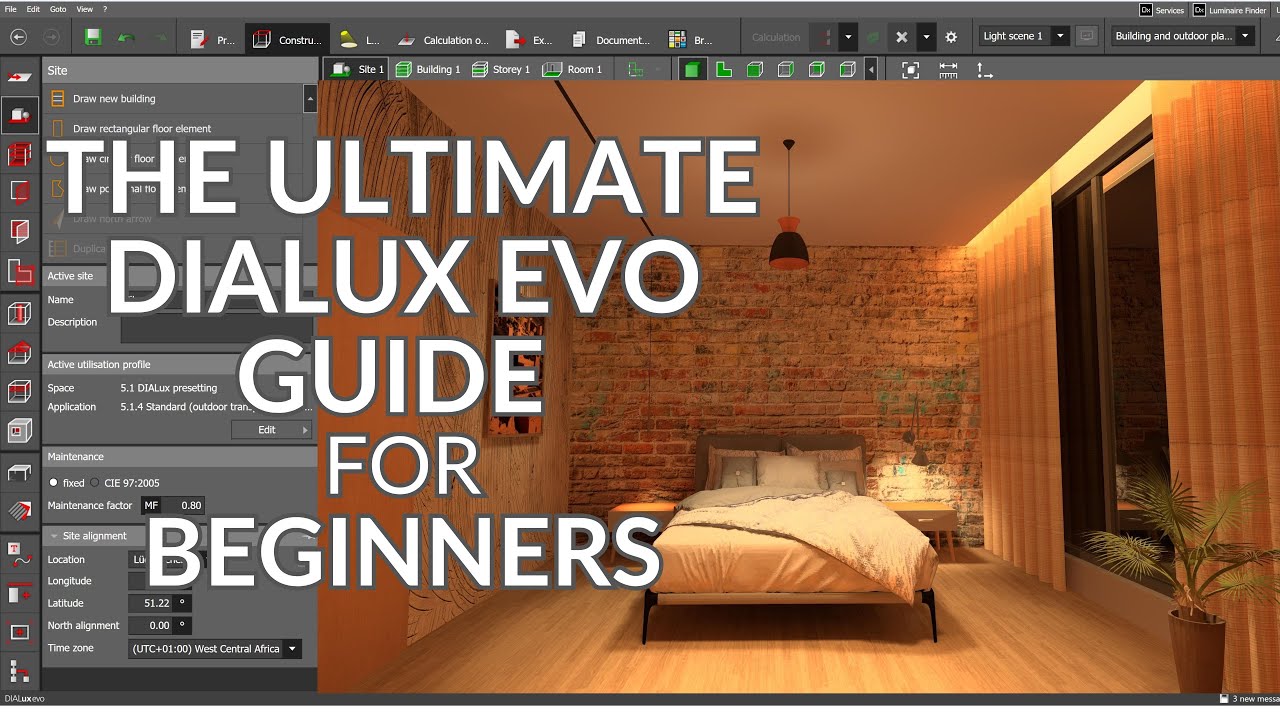This screenshot has width=1280, height=720.
Task: Open the File menu
Action: click(11, 9)
